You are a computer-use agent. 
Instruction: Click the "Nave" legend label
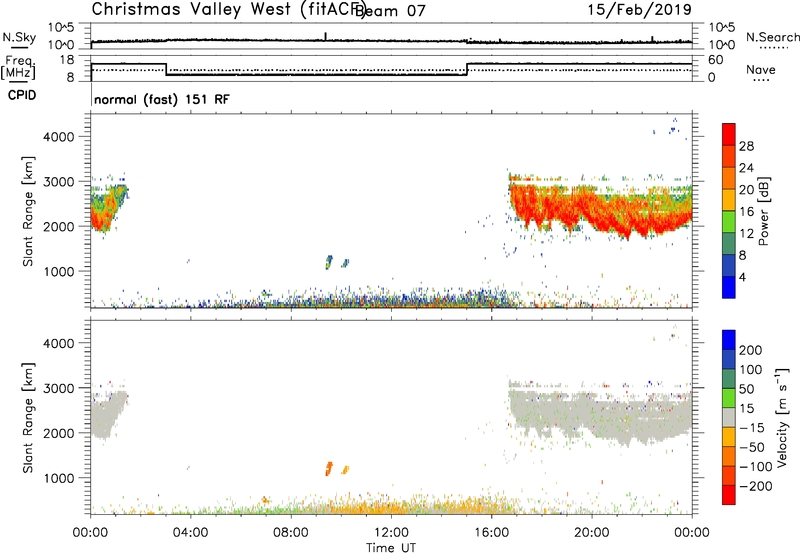pyautogui.click(x=761, y=69)
